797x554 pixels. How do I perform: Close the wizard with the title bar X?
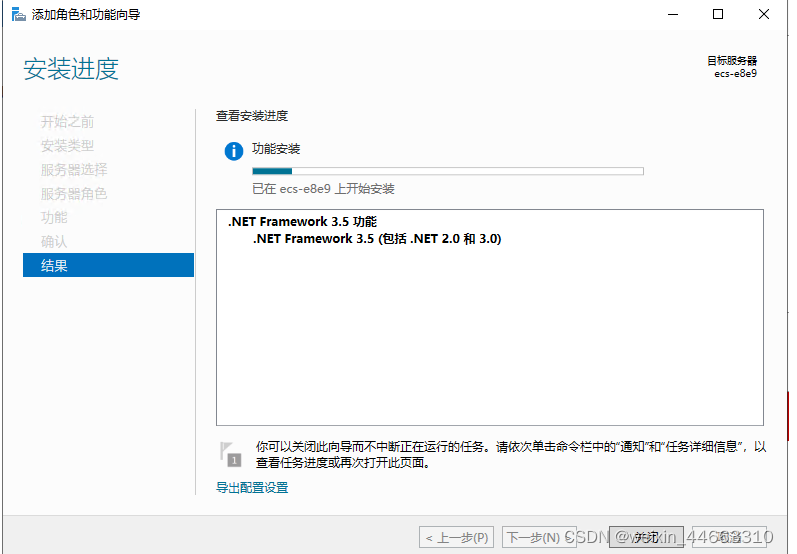[765, 15]
